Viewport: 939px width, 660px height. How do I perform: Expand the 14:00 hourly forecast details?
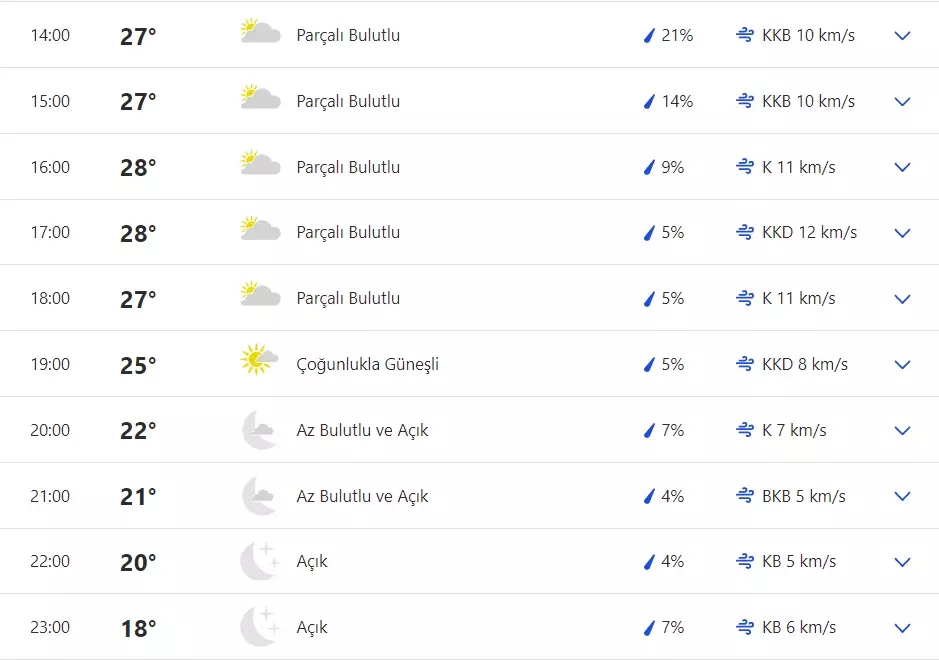(902, 36)
